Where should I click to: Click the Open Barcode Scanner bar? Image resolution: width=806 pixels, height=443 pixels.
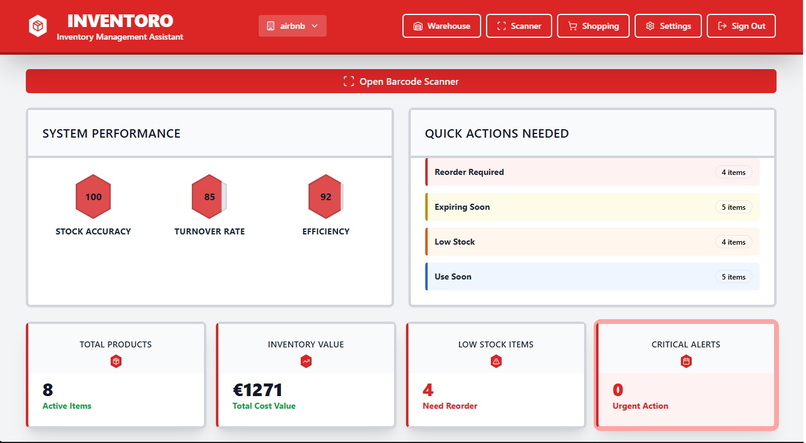(x=401, y=81)
